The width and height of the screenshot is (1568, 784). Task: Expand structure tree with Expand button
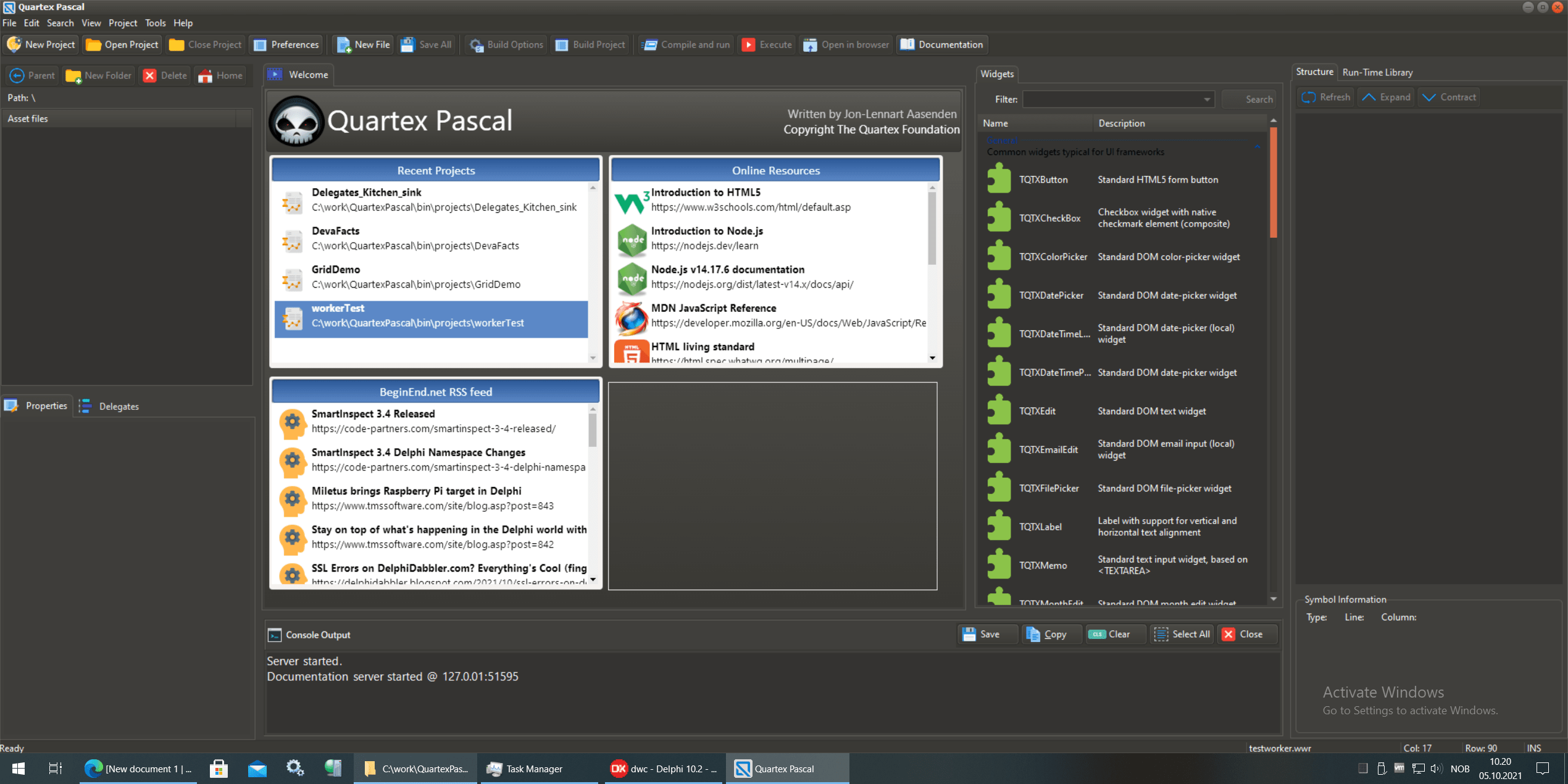(1387, 97)
